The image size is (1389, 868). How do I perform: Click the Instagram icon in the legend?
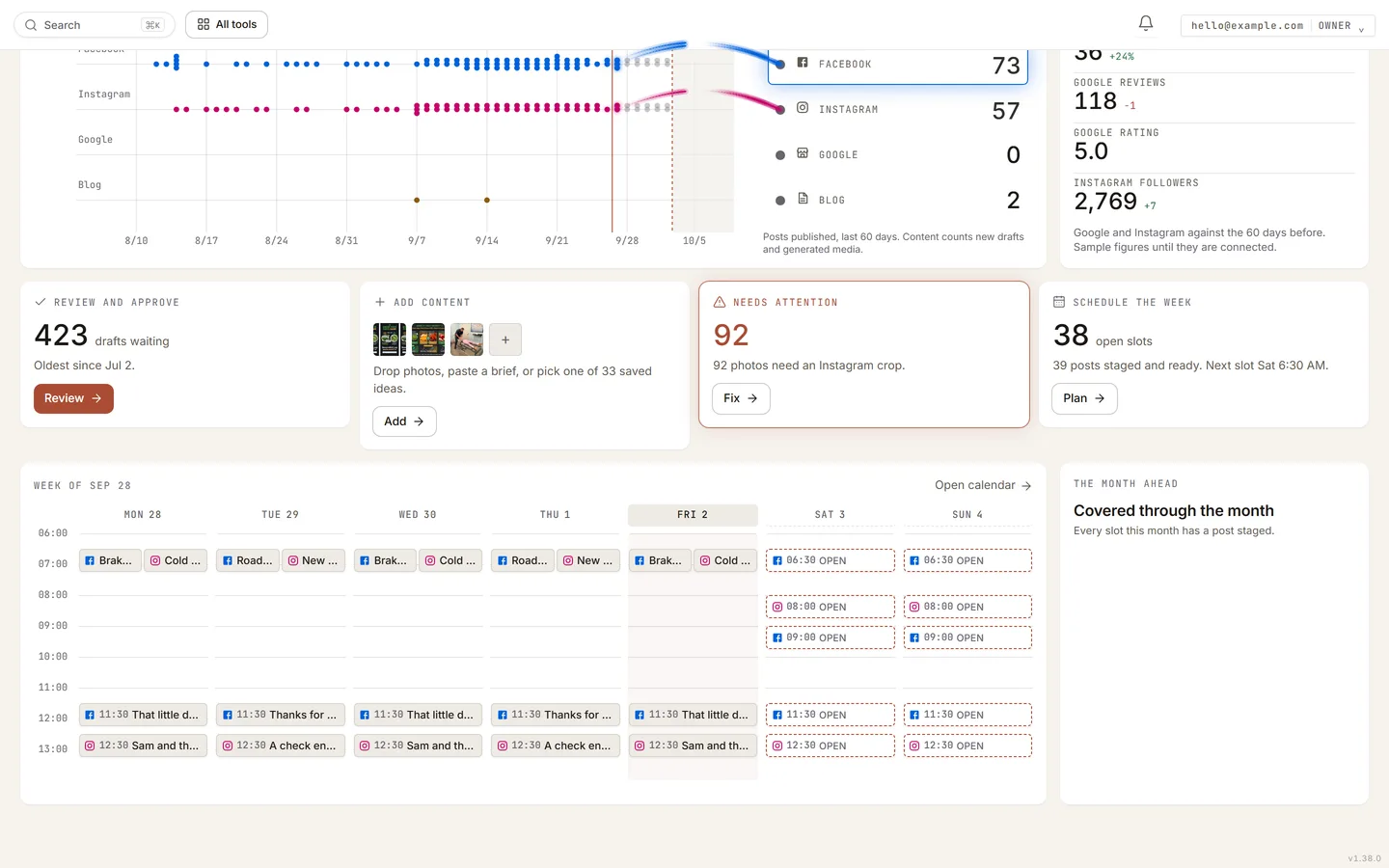tap(803, 108)
